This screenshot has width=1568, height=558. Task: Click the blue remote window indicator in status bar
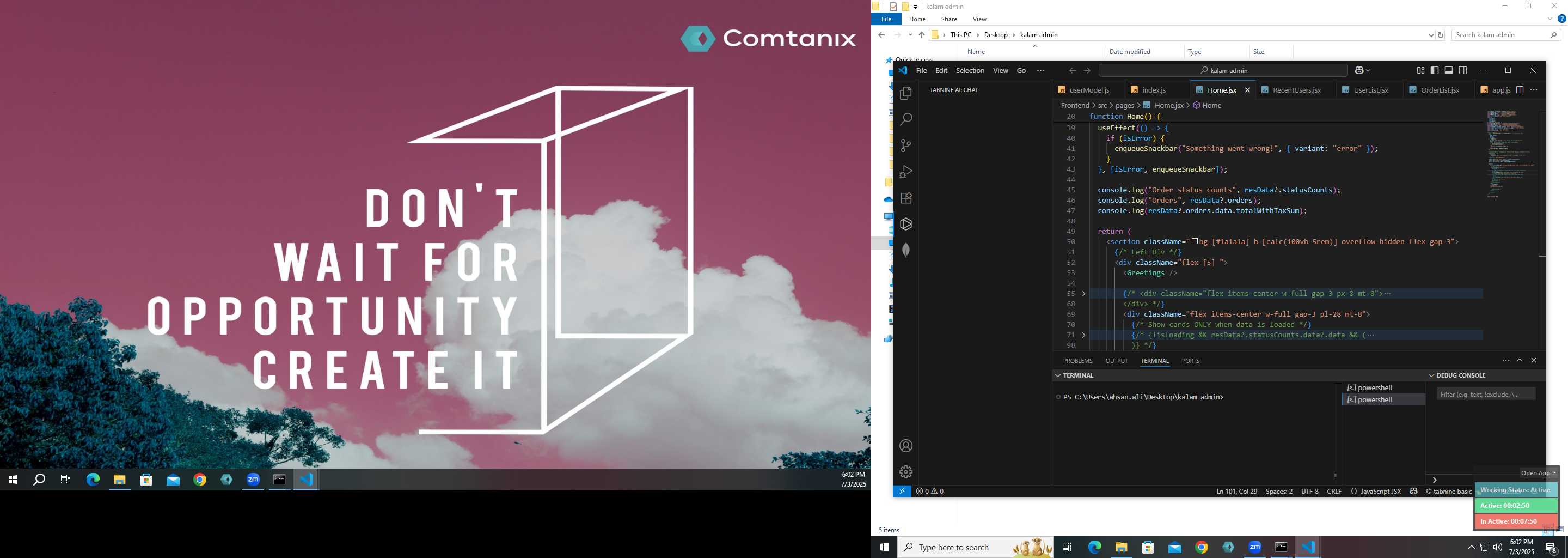tap(902, 491)
